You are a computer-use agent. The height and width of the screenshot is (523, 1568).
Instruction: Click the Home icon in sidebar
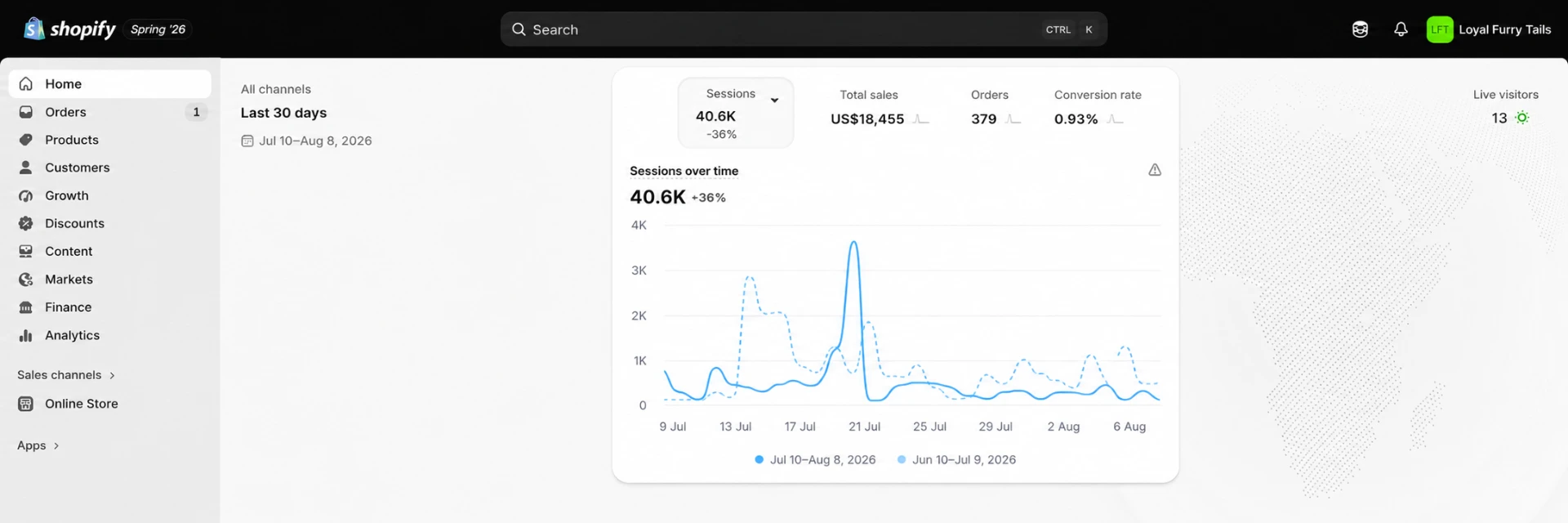[x=26, y=84]
